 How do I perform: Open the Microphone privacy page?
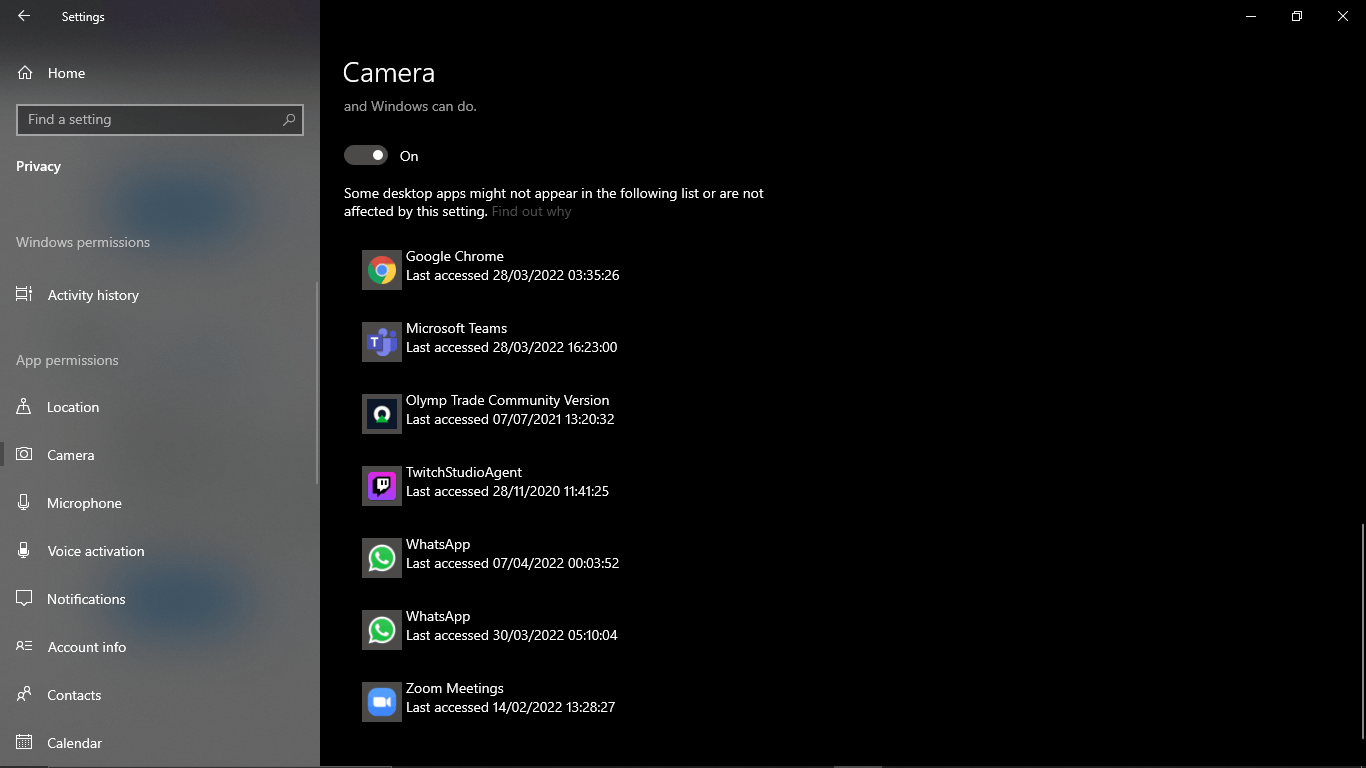tap(84, 503)
